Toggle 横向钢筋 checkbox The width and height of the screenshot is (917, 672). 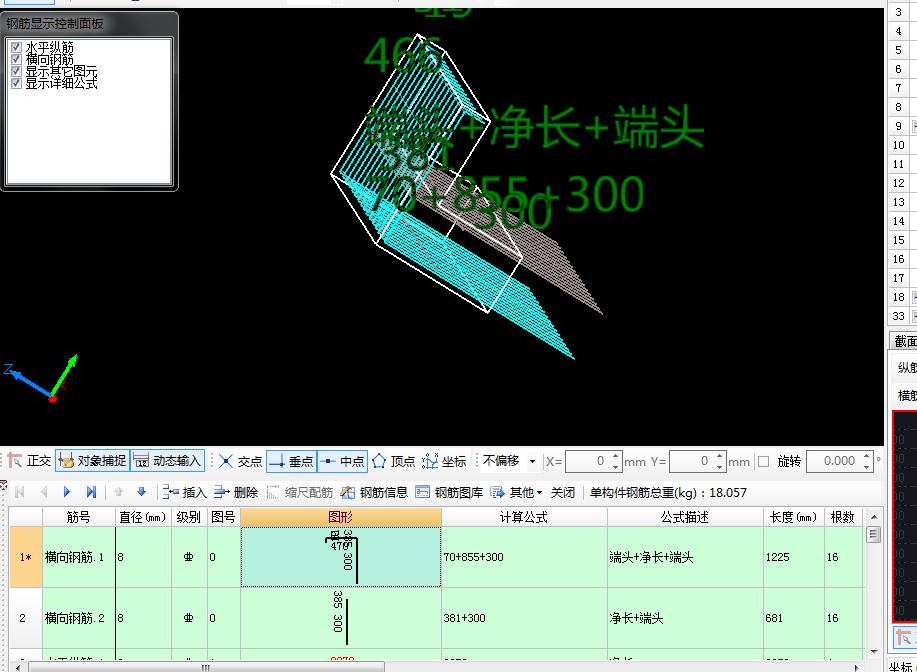[x=16, y=58]
